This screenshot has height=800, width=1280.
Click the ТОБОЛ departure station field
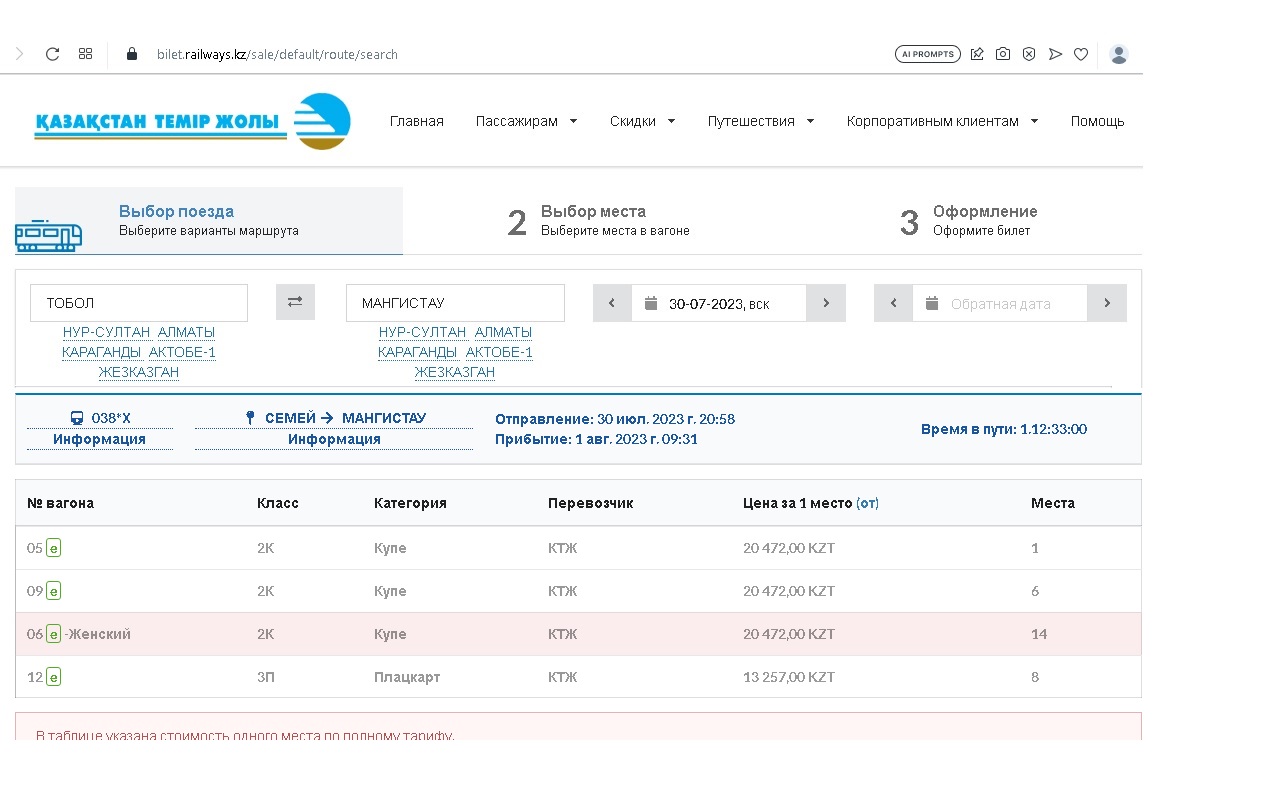point(139,303)
